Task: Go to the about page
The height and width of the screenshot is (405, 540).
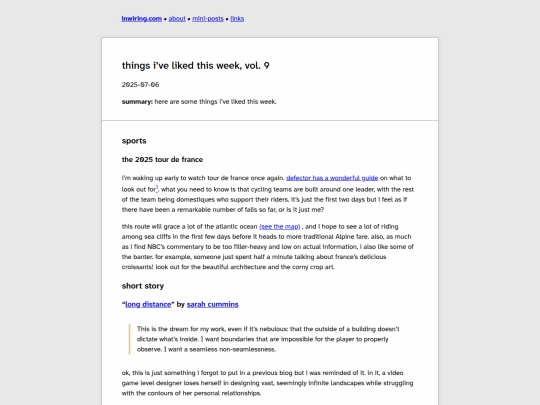Action: (177, 19)
